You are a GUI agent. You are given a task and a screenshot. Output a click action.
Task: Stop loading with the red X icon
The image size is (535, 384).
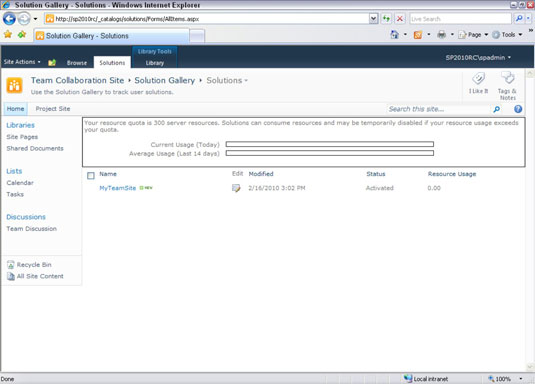(400, 19)
